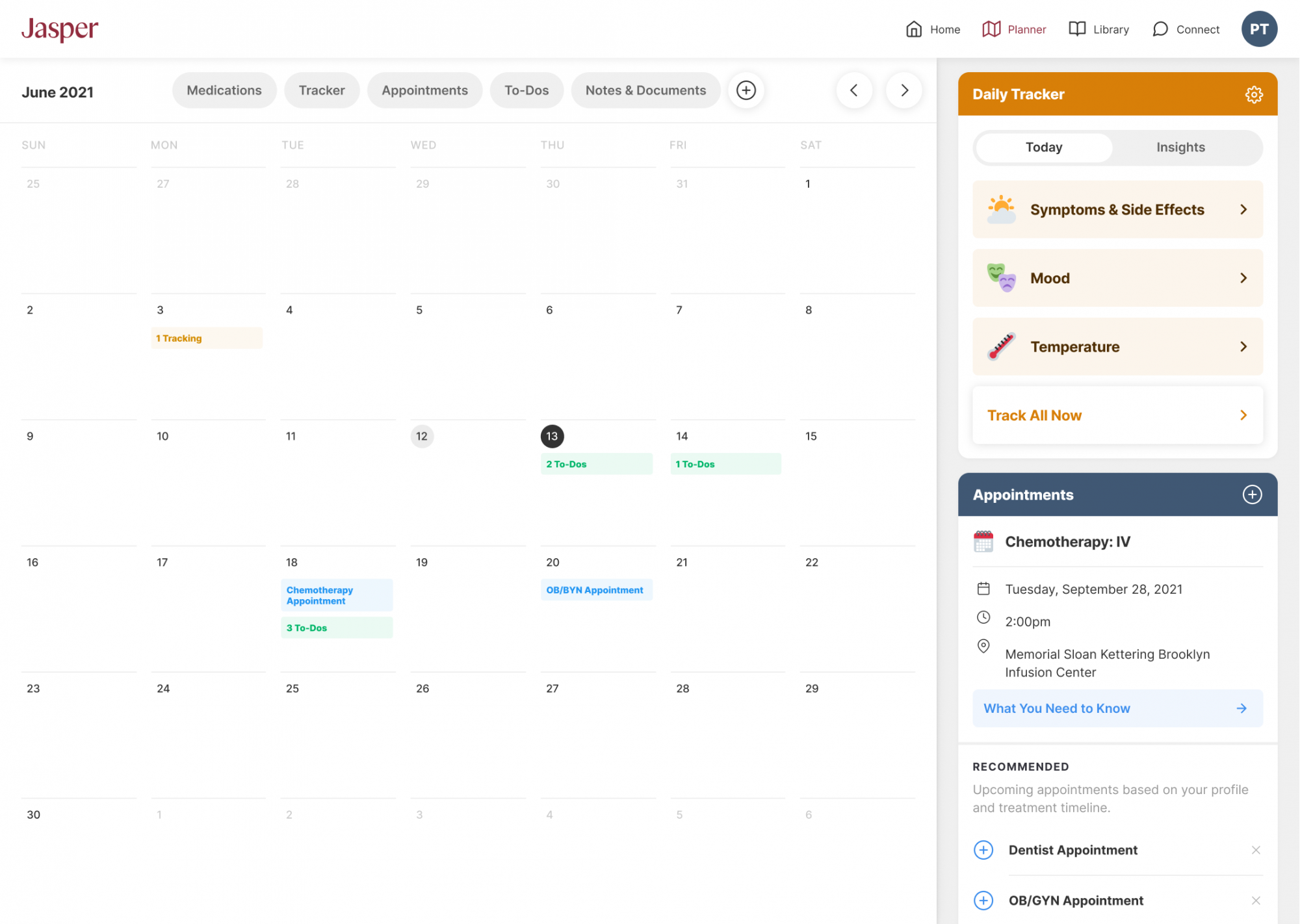Open Chemotherapy Appointment event on 18th
This screenshot has width=1300, height=924.
[x=336, y=595]
